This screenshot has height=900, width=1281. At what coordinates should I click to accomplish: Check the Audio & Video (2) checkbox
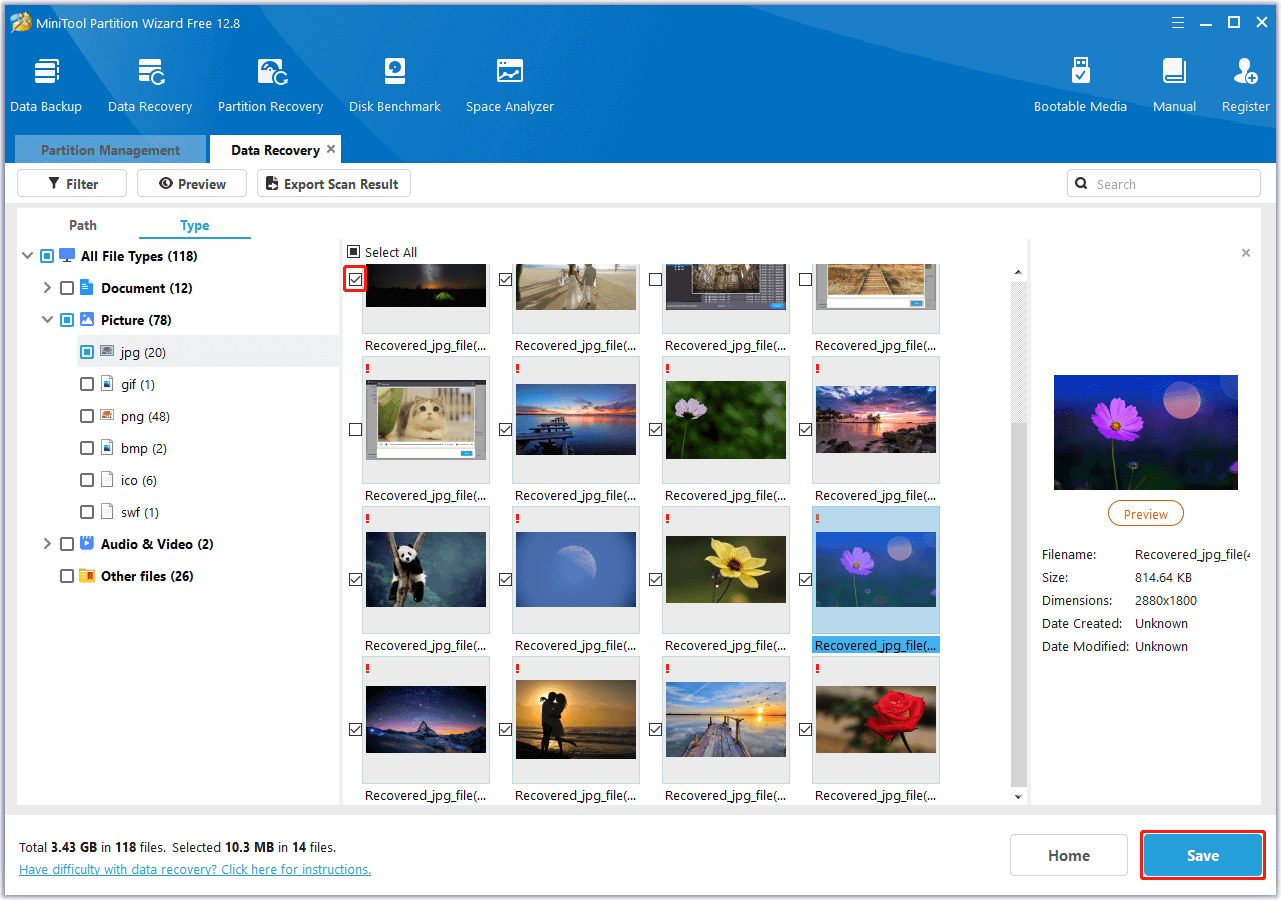[x=67, y=544]
